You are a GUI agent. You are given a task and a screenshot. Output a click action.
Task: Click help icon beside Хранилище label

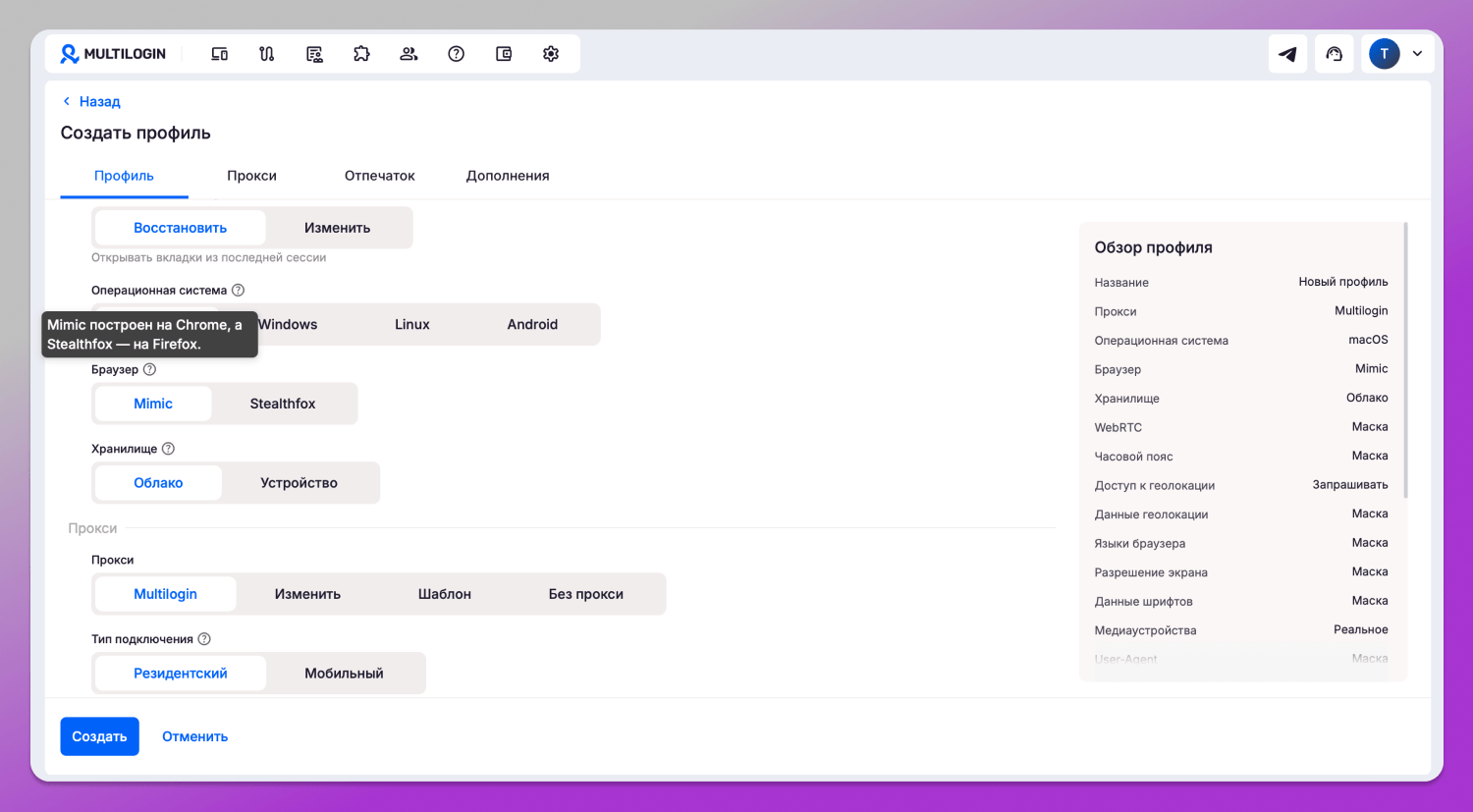click(x=168, y=449)
